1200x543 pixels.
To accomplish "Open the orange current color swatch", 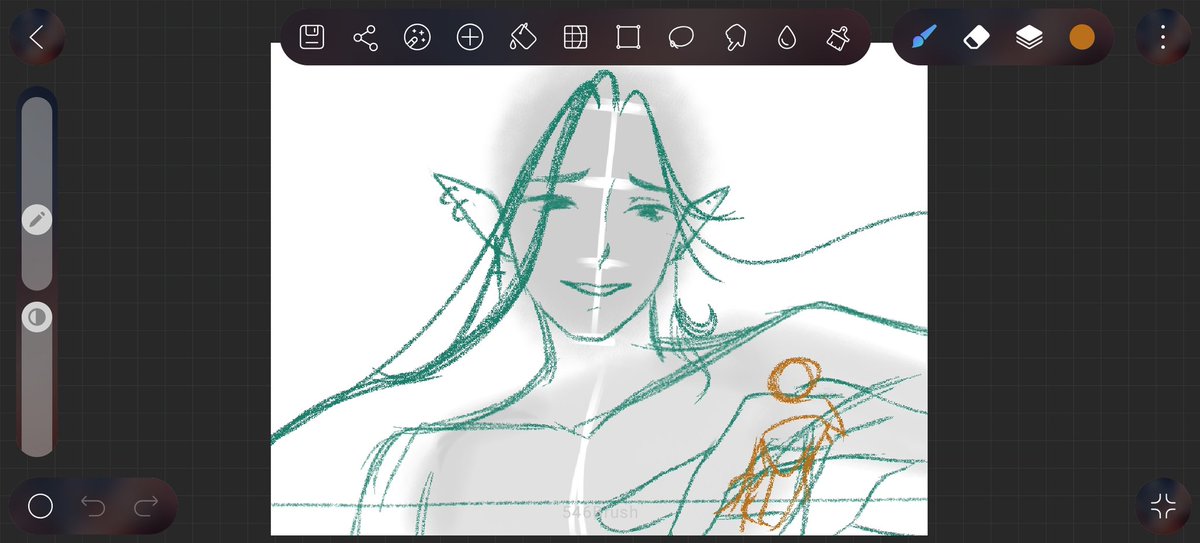I will point(1082,37).
